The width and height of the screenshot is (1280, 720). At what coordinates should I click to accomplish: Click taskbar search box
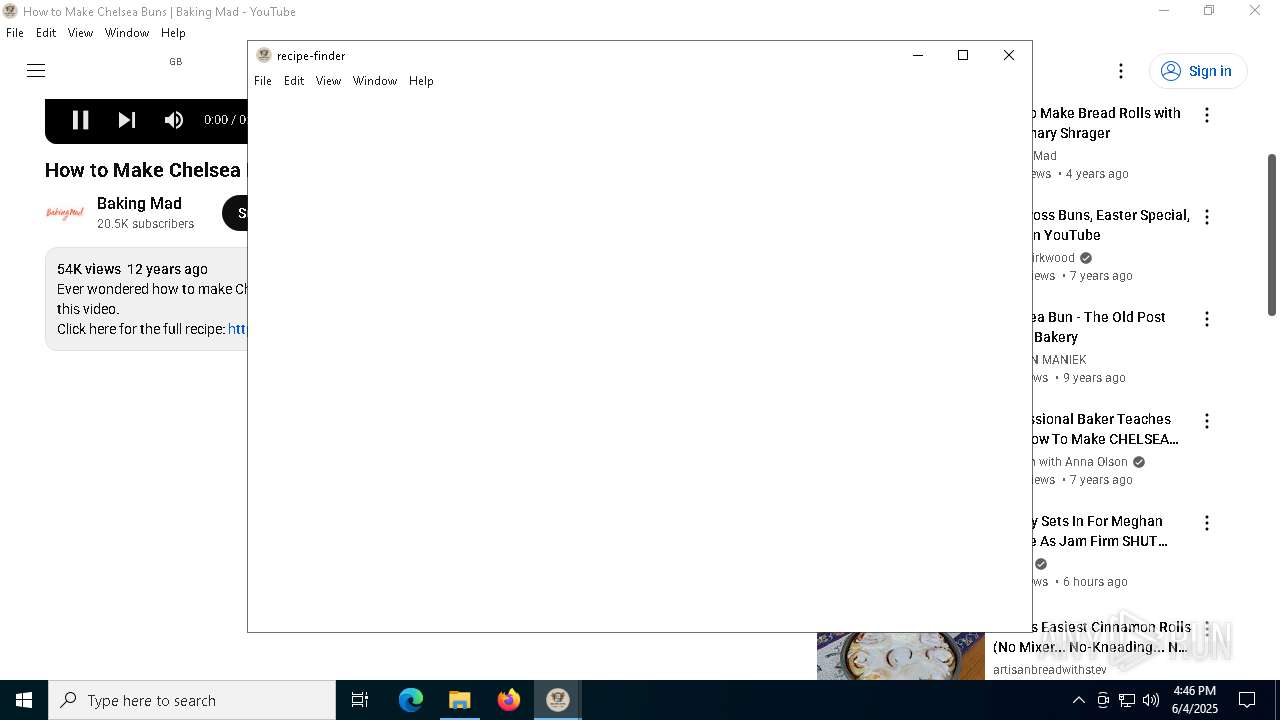[192, 700]
